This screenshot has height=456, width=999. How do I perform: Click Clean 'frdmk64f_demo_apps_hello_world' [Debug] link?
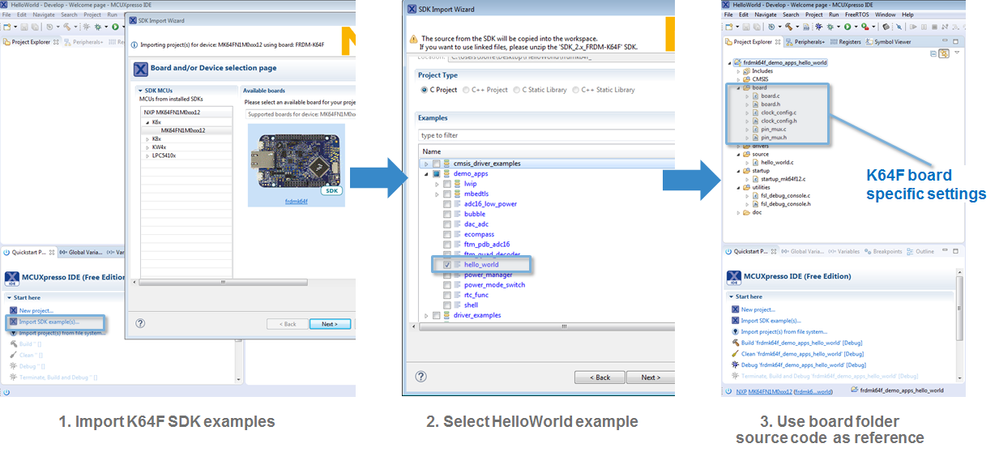tap(802, 353)
